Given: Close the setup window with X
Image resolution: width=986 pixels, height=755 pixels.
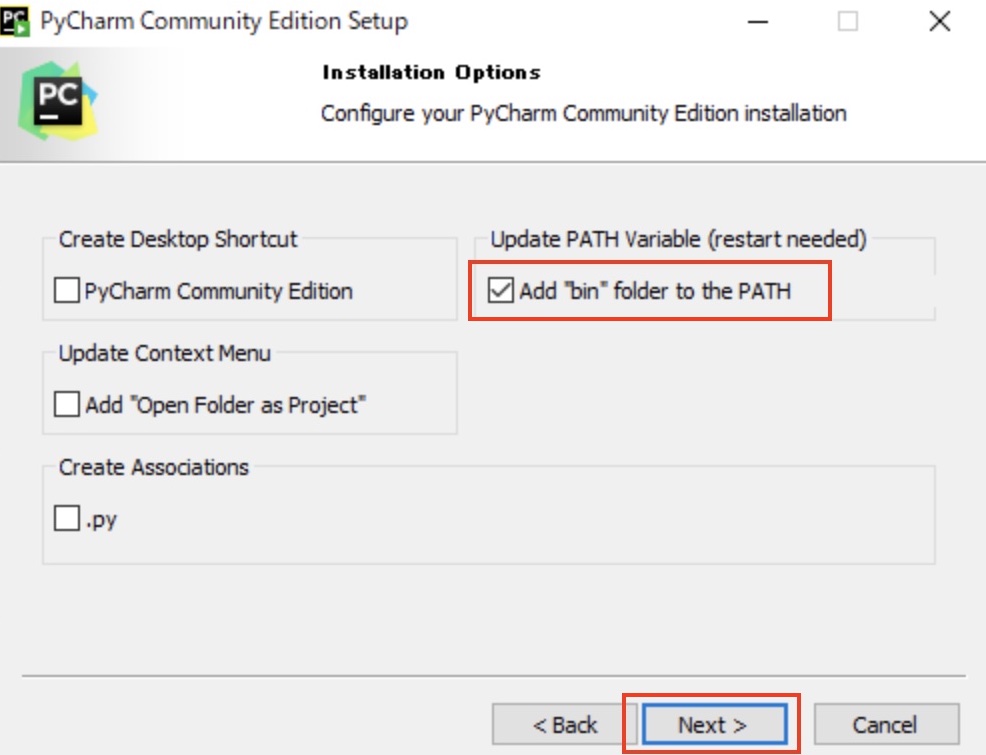Looking at the screenshot, I should 939,21.
